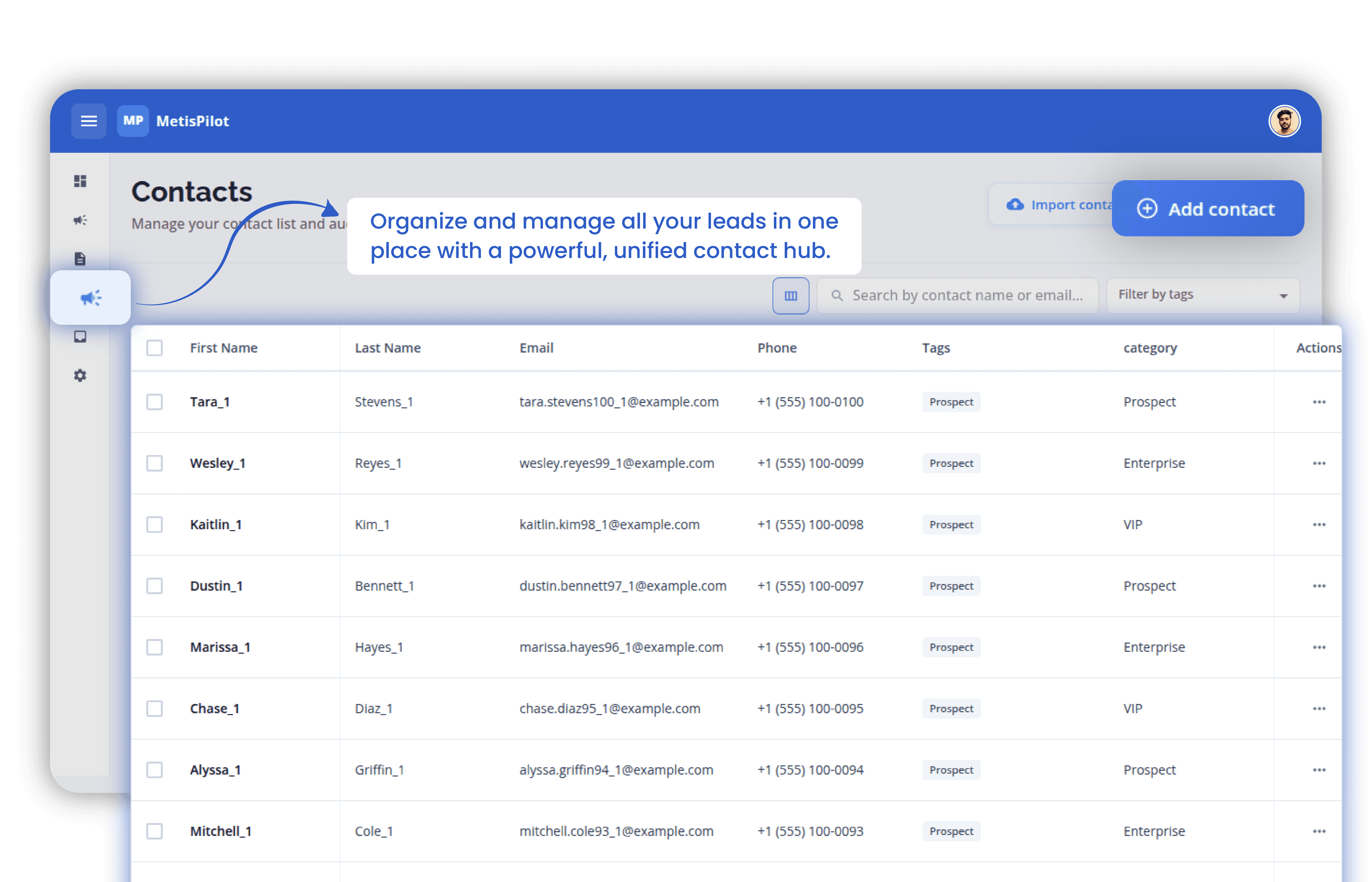Open the inbox tray icon in sidebar
The image size is (1372, 882).
click(x=80, y=337)
